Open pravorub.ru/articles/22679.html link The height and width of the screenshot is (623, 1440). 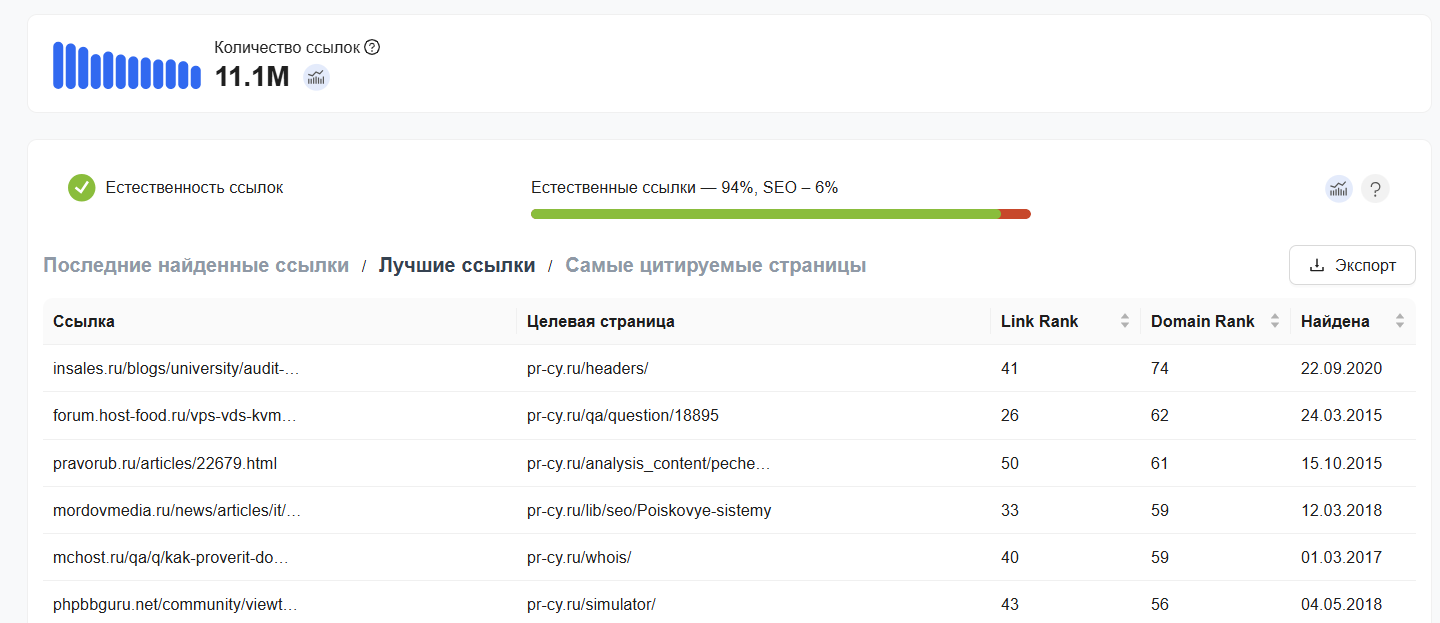[x=164, y=463]
